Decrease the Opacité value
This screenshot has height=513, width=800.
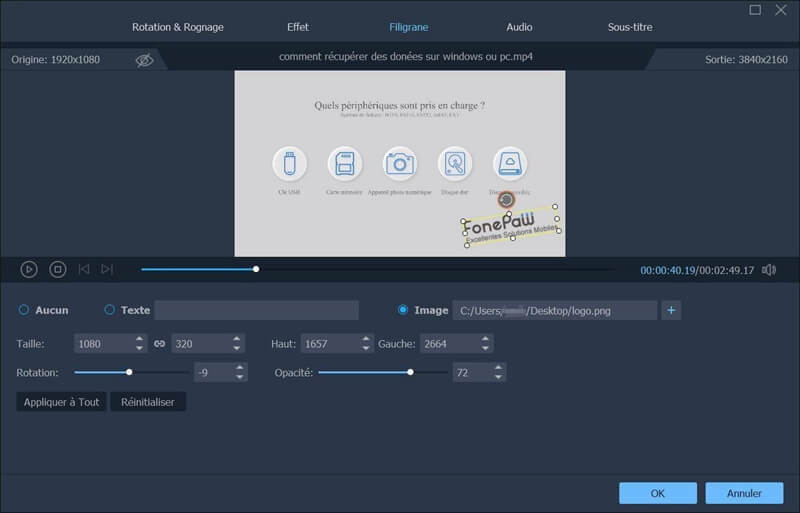click(498, 377)
